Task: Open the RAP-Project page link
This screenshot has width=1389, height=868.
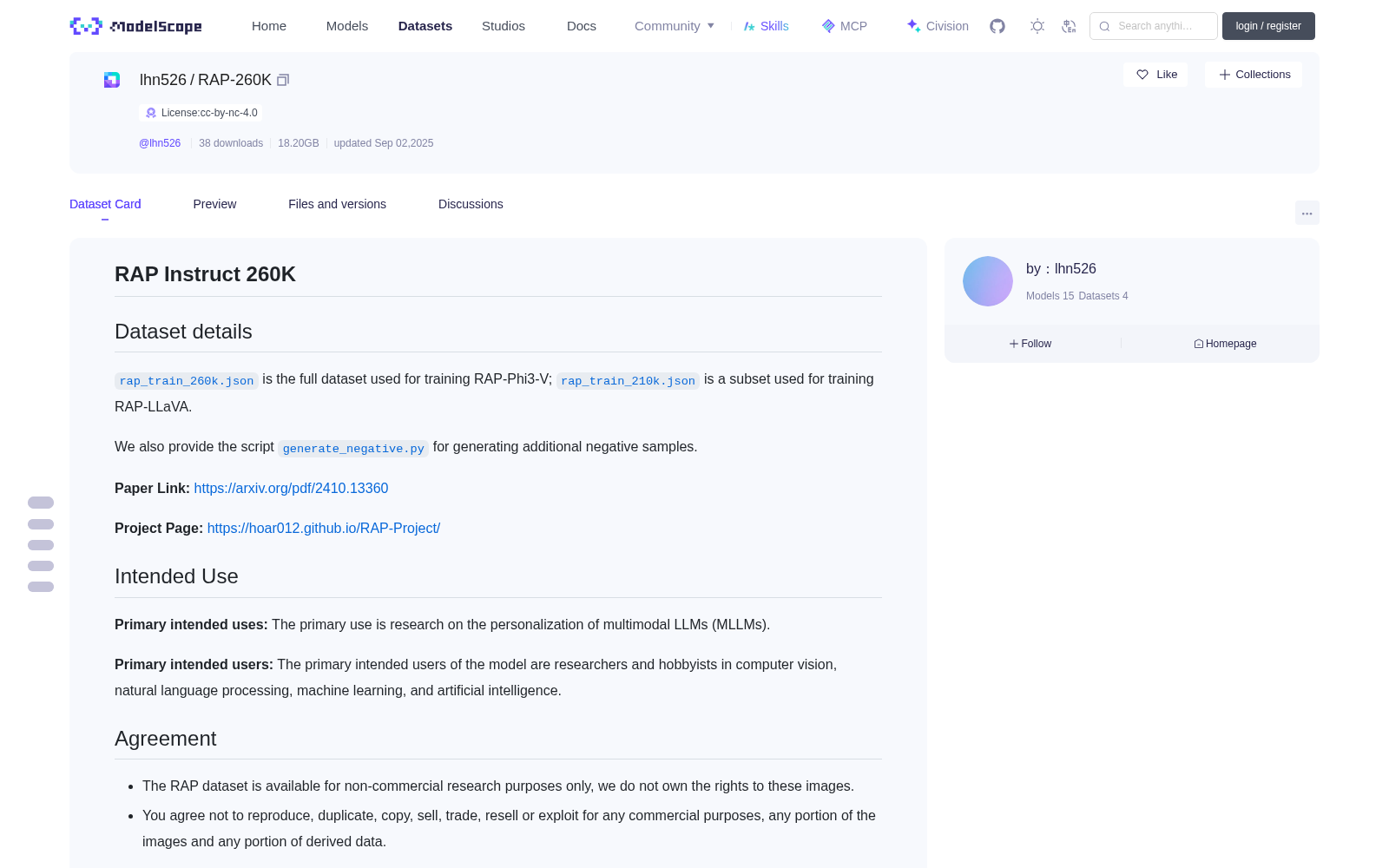Action: point(324,529)
